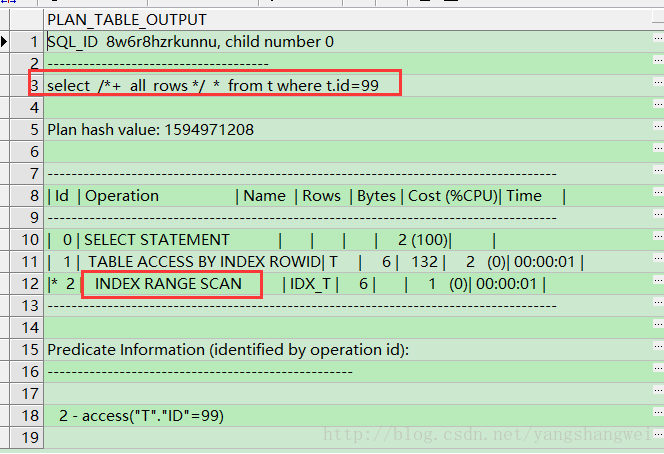
Task: Click the SQL_ID 8w6r8hzrkunnu cell
Action: tap(190, 42)
